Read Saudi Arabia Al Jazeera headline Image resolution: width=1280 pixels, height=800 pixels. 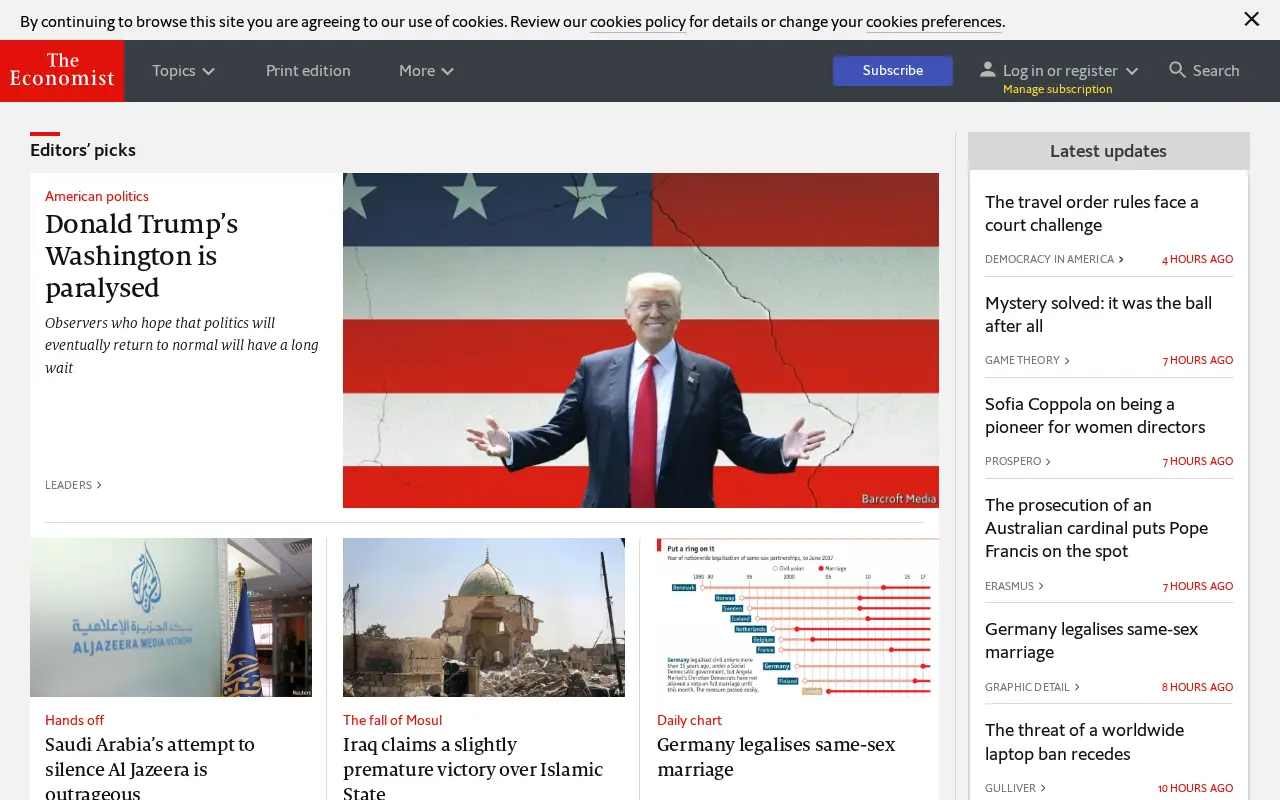150,769
